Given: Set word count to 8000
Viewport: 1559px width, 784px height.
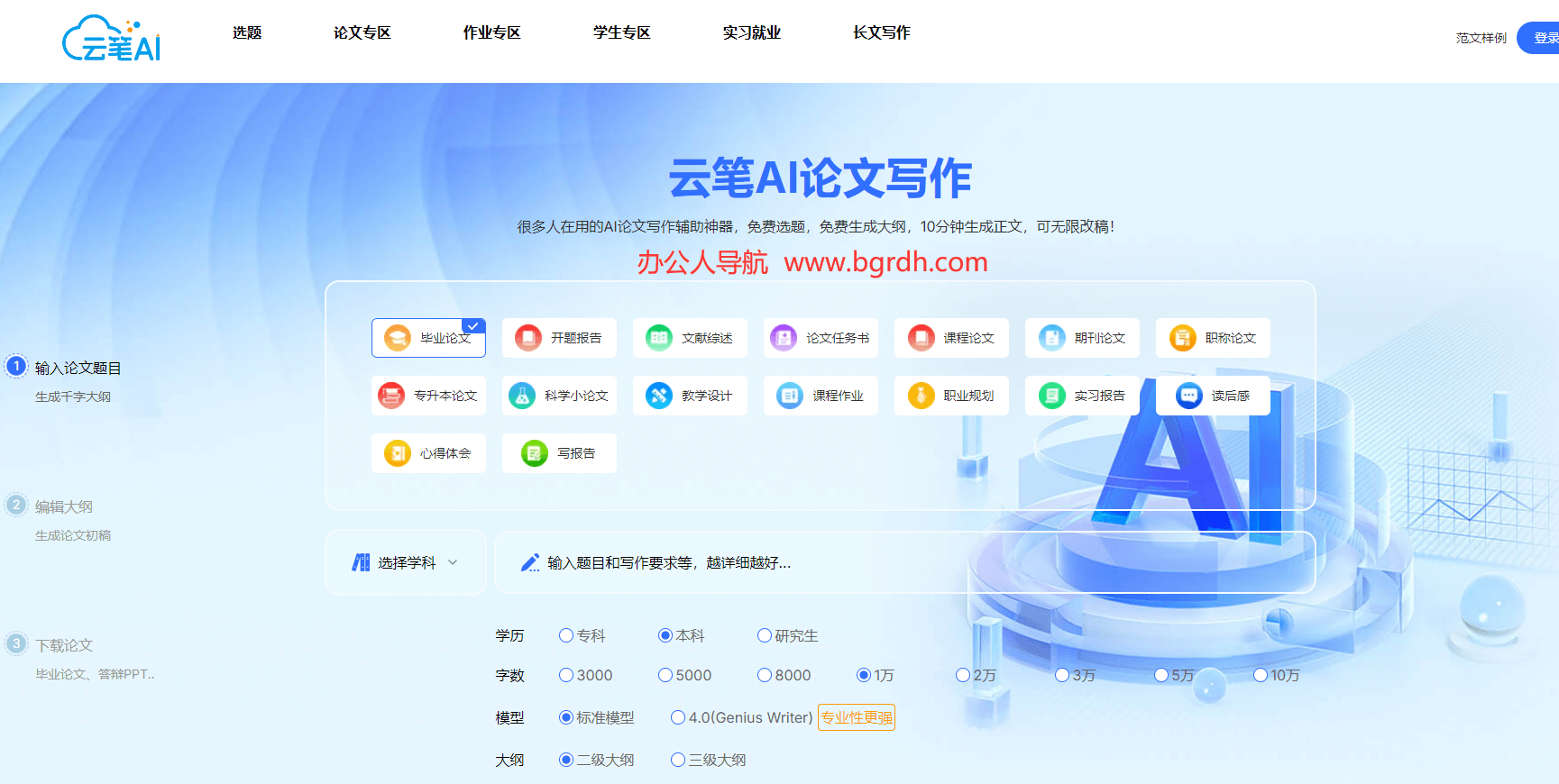Looking at the screenshot, I should (765, 675).
